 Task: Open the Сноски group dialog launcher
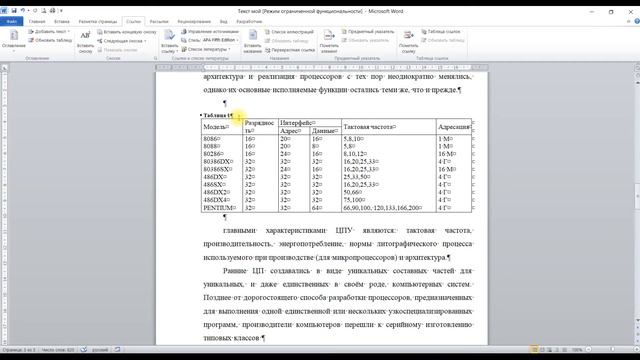156,58
